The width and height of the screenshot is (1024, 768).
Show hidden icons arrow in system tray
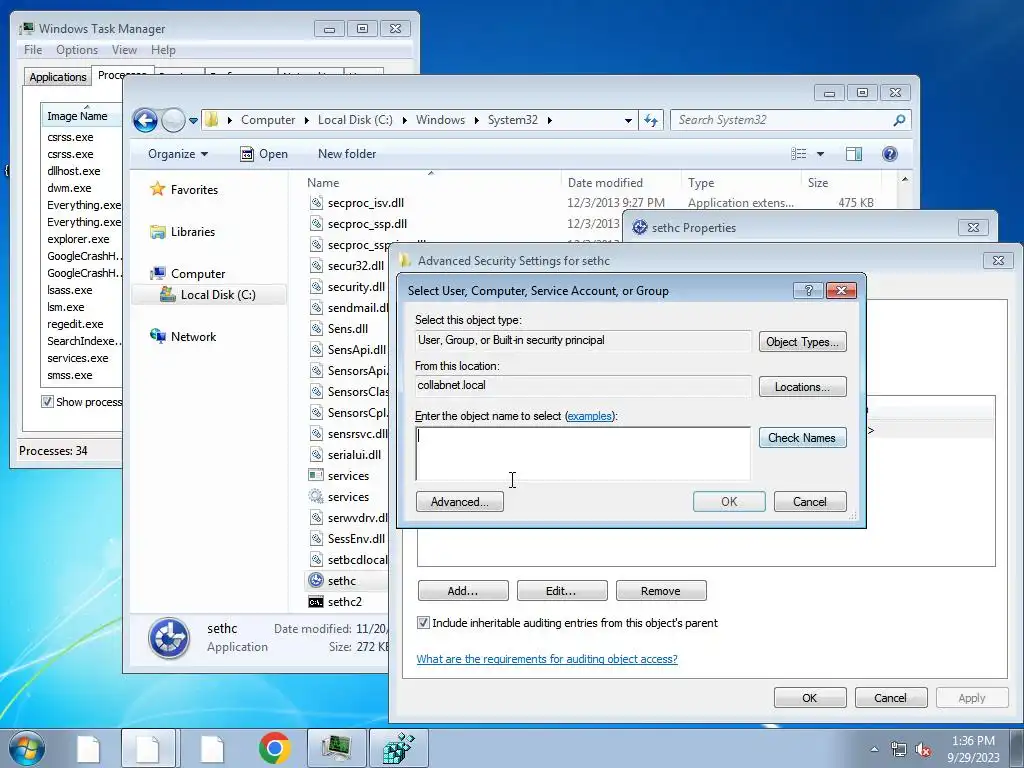click(874, 749)
